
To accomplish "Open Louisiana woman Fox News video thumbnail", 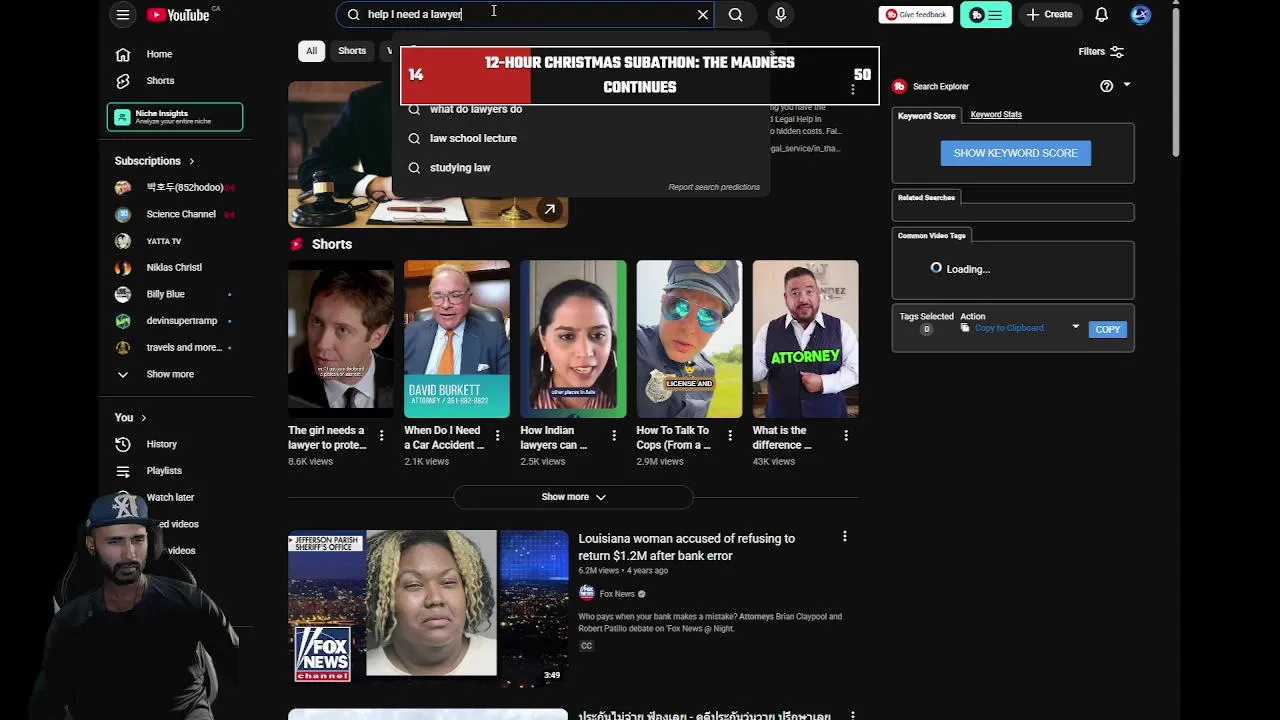I will coord(428,607).
